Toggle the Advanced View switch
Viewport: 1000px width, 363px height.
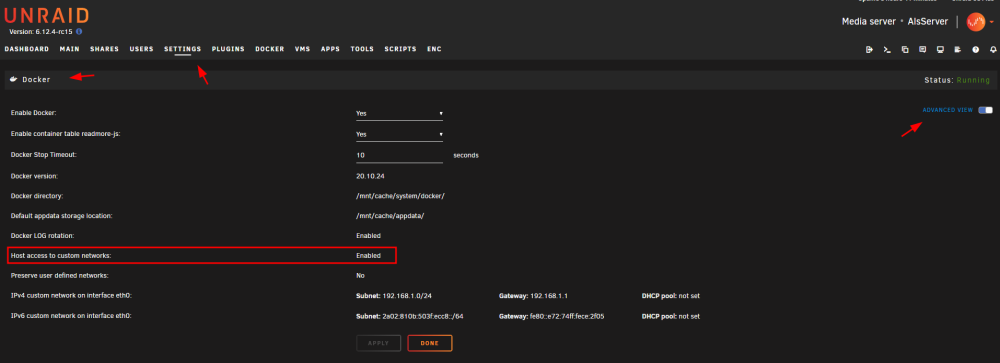[985, 110]
